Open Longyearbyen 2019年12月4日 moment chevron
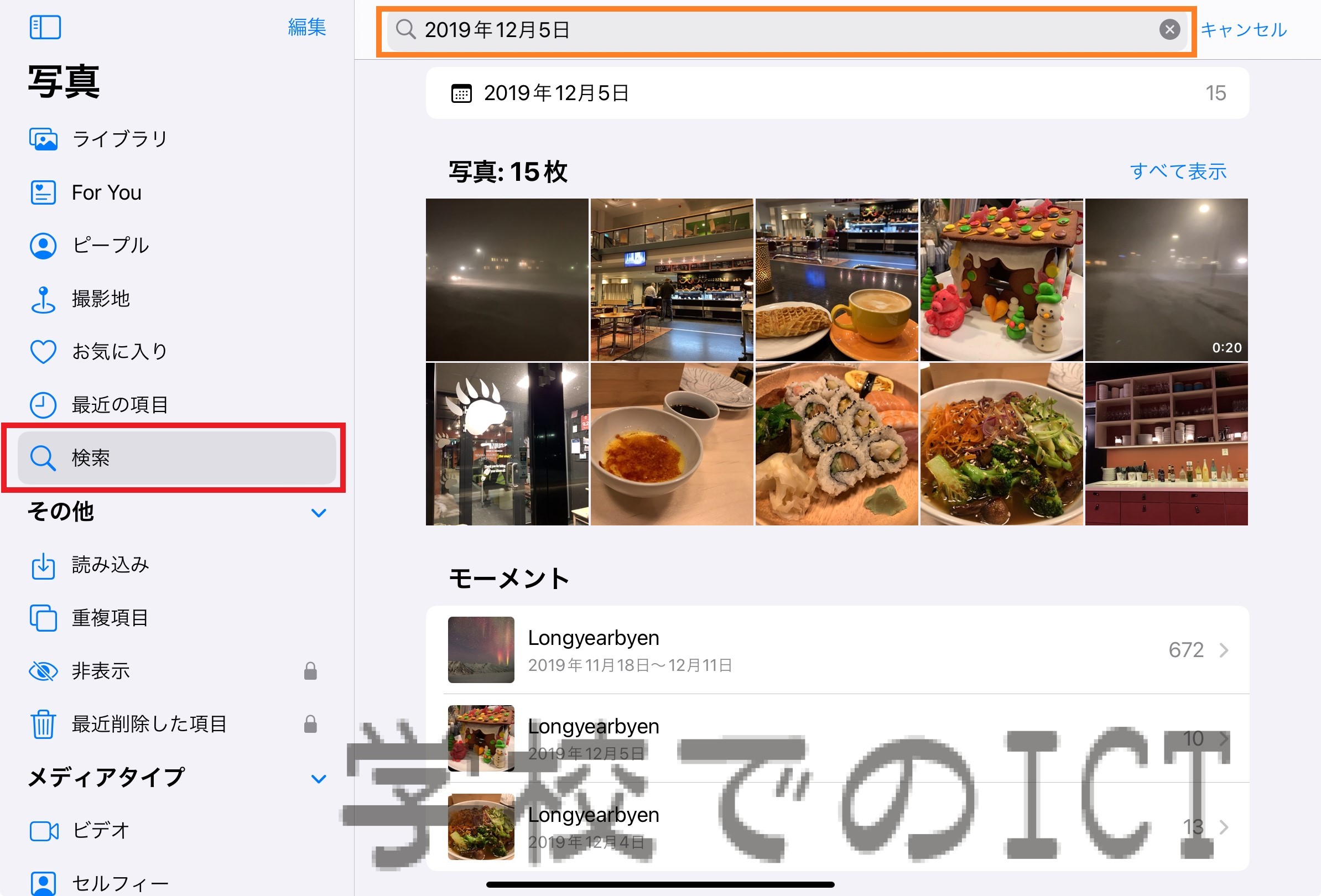 [1224, 827]
